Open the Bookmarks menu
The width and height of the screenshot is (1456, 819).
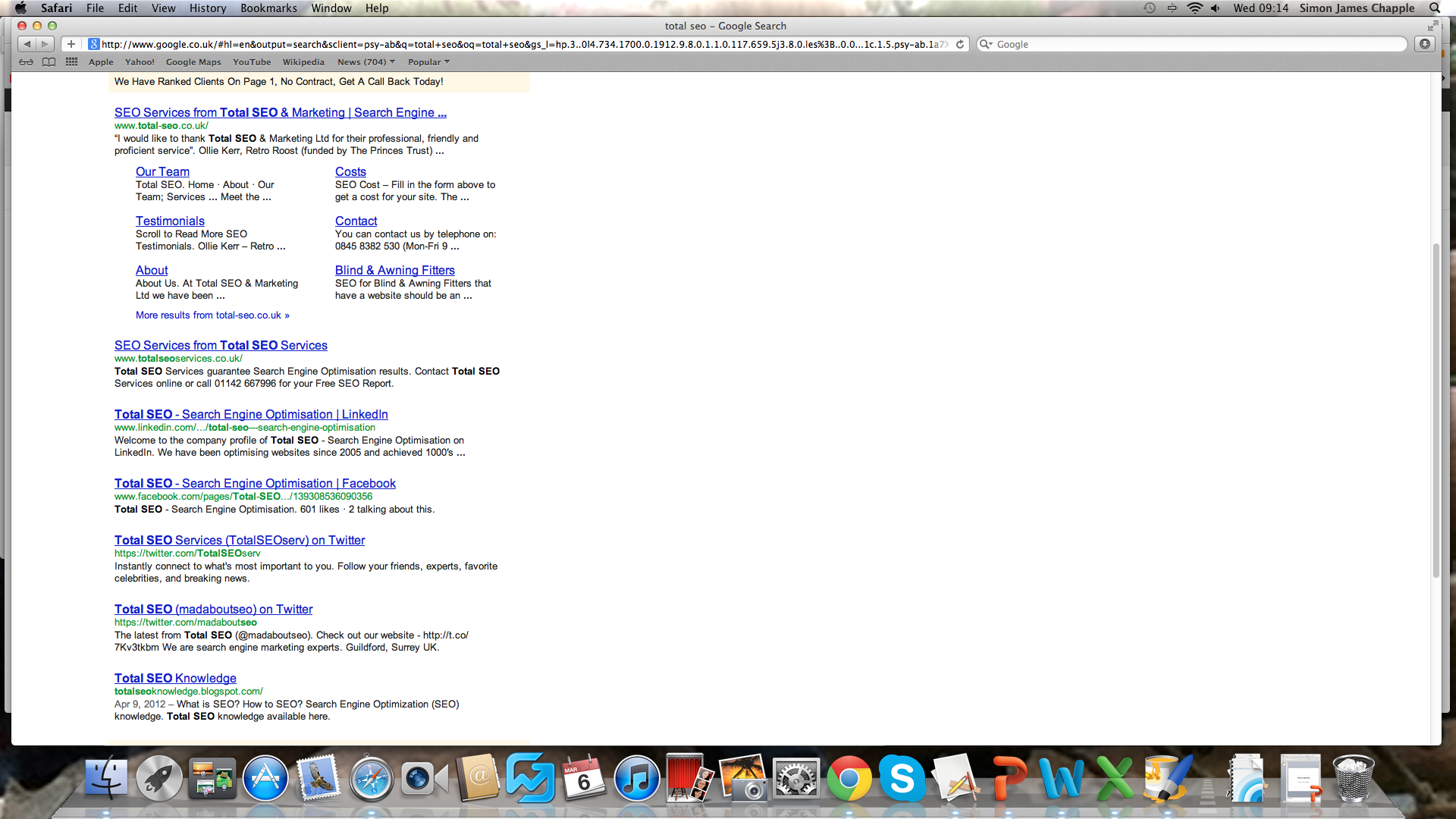(x=268, y=8)
